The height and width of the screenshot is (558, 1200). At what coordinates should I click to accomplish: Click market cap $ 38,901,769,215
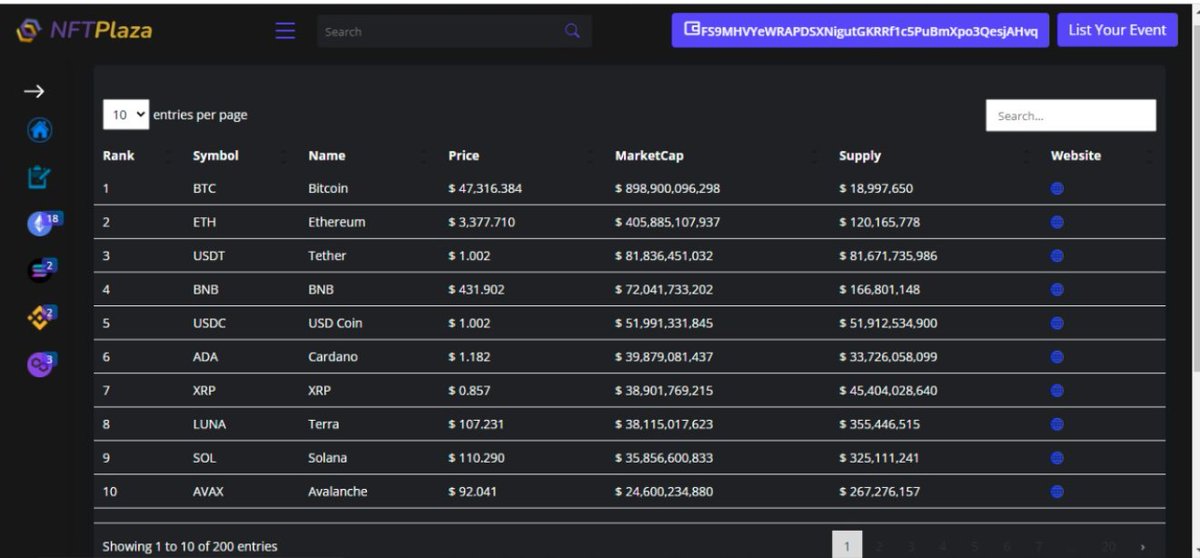(664, 391)
